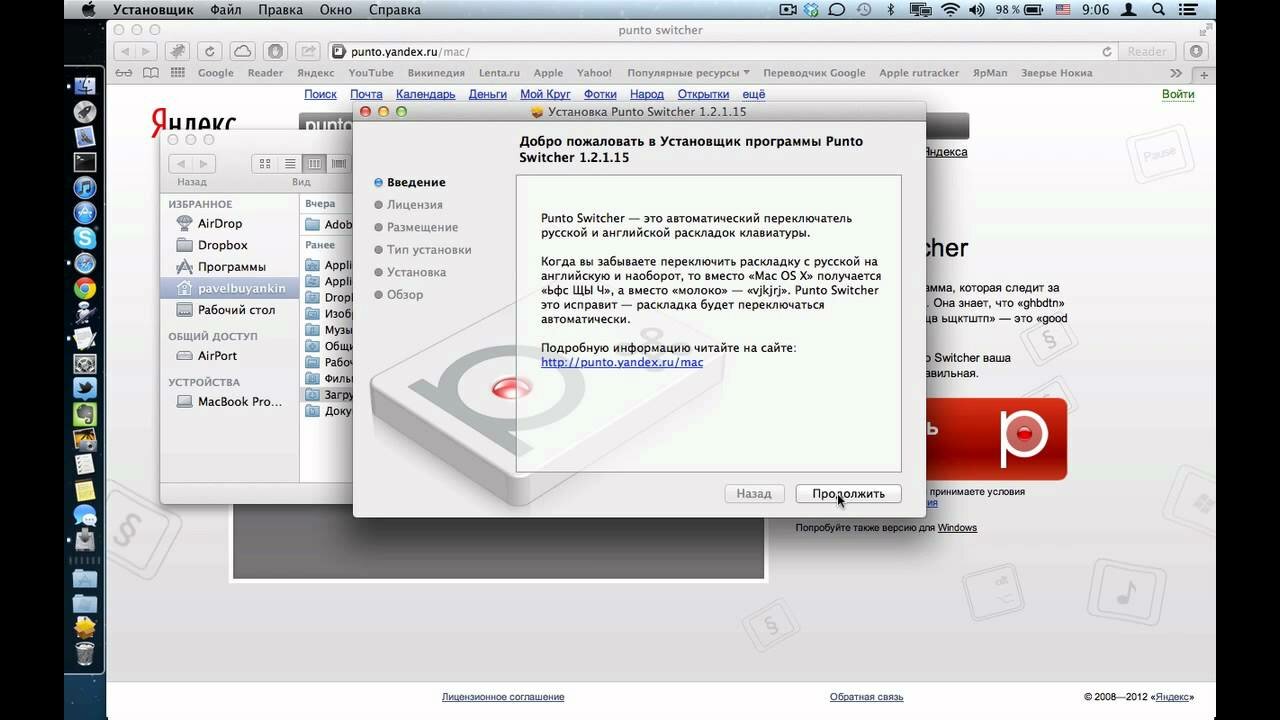Open the Trash in the Dock
This screenshot has height=720, width=1280.
(x=84, y=653)
